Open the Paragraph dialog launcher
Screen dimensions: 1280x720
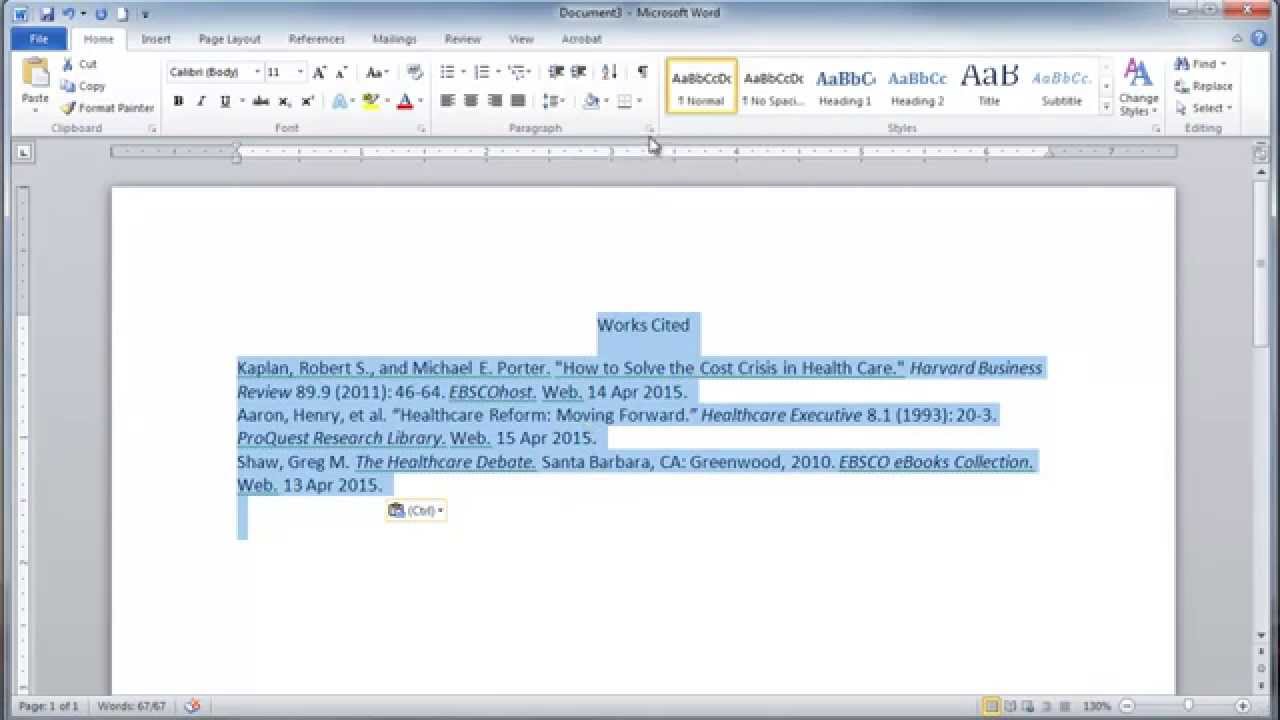[x=649, y=129]
